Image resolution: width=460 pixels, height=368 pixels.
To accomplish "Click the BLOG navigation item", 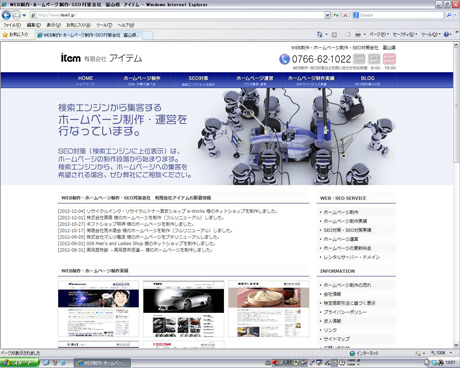I will point(367,80).
